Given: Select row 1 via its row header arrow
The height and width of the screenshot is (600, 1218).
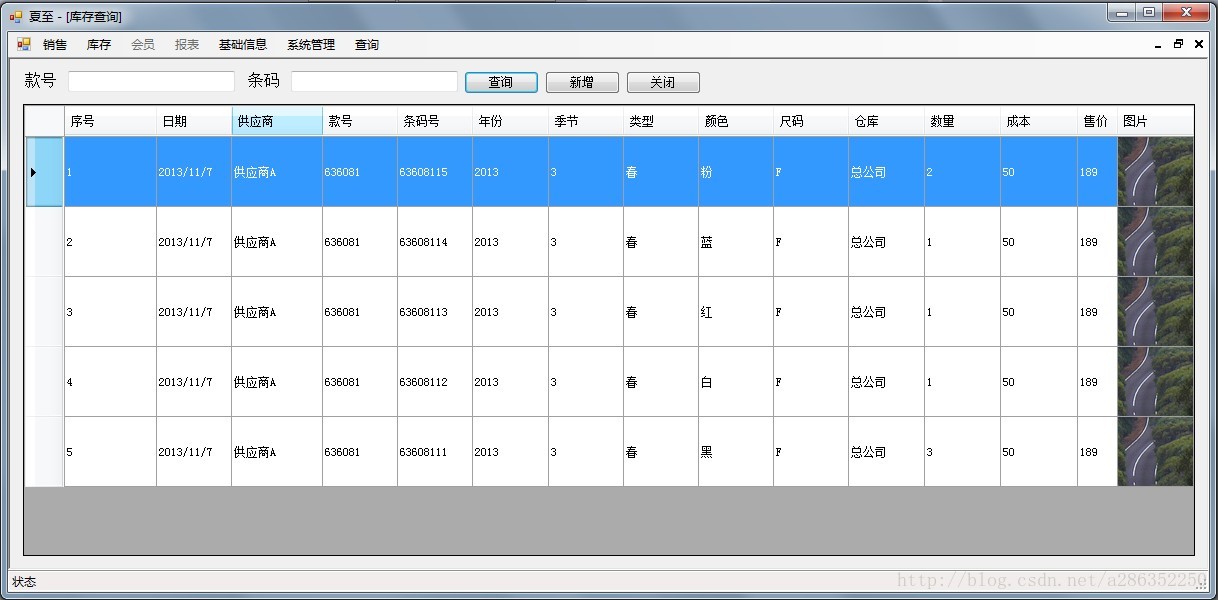Looking at the screenshot, I should (45, 172).
